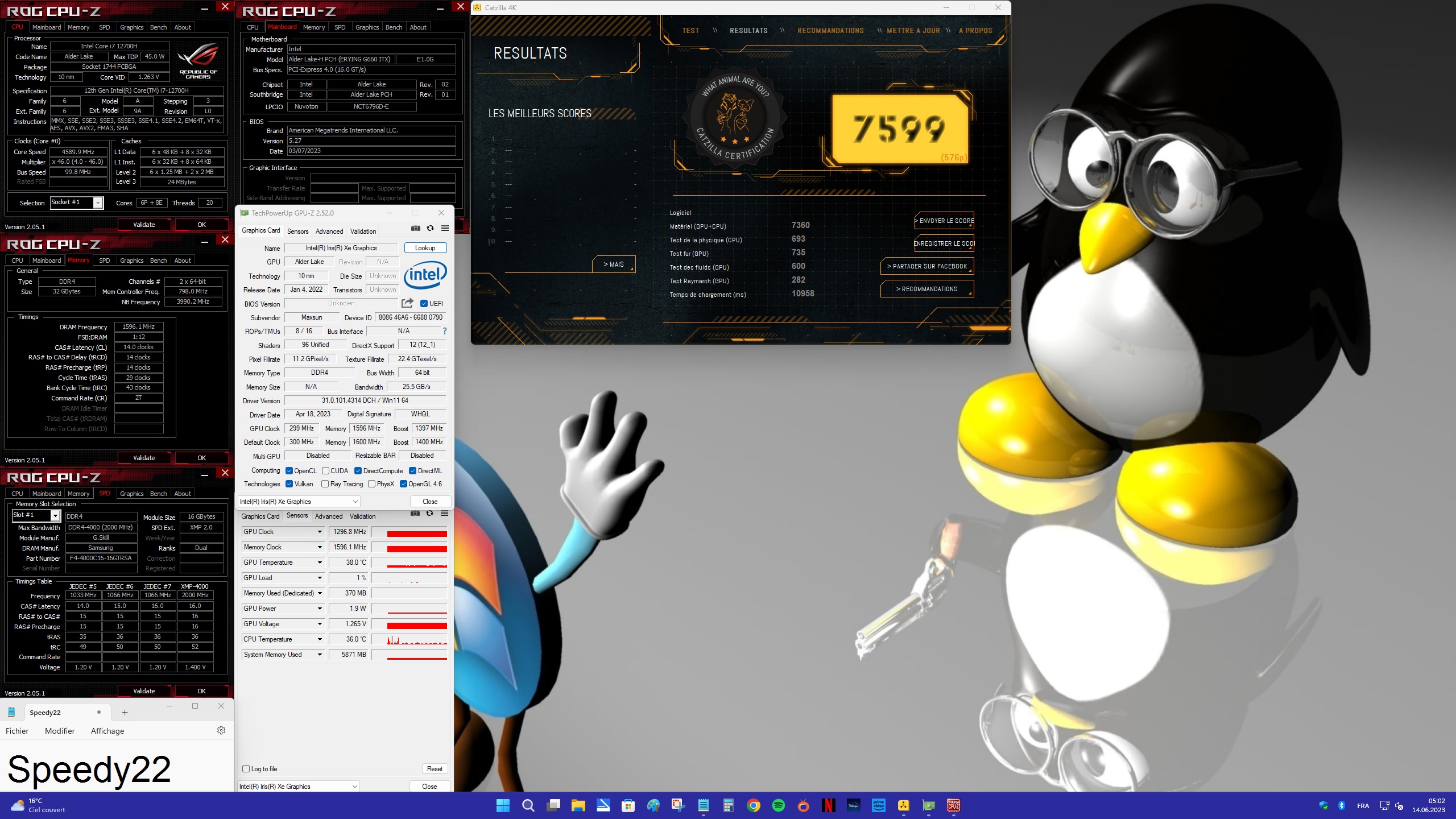Enable the Log to file checkbox
Image resolution: width=1456 pixels, height=819 pixels.
click(x=246, y=768)
